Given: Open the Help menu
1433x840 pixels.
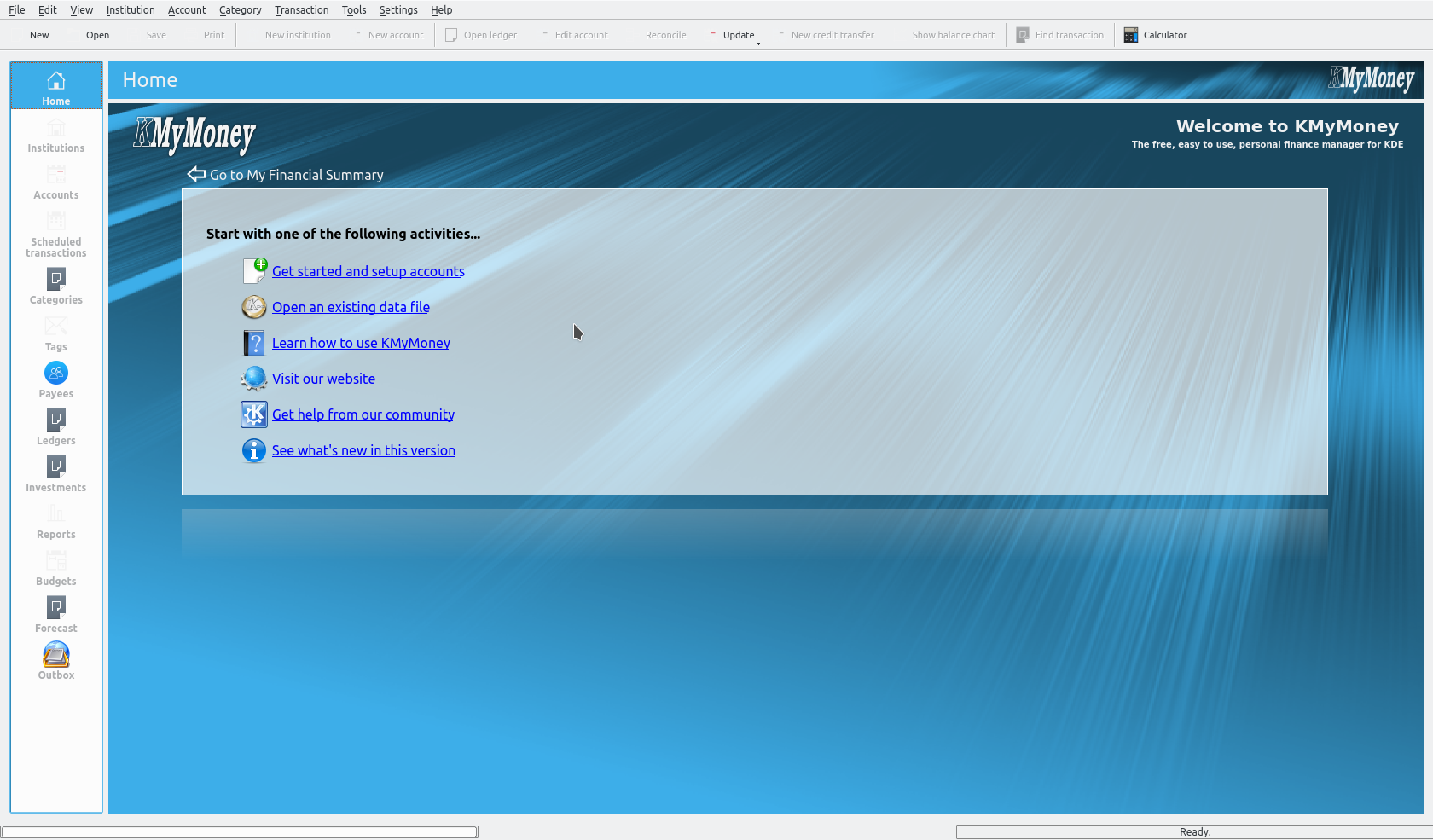Looking at the screenshot, I should pos(441,10).
